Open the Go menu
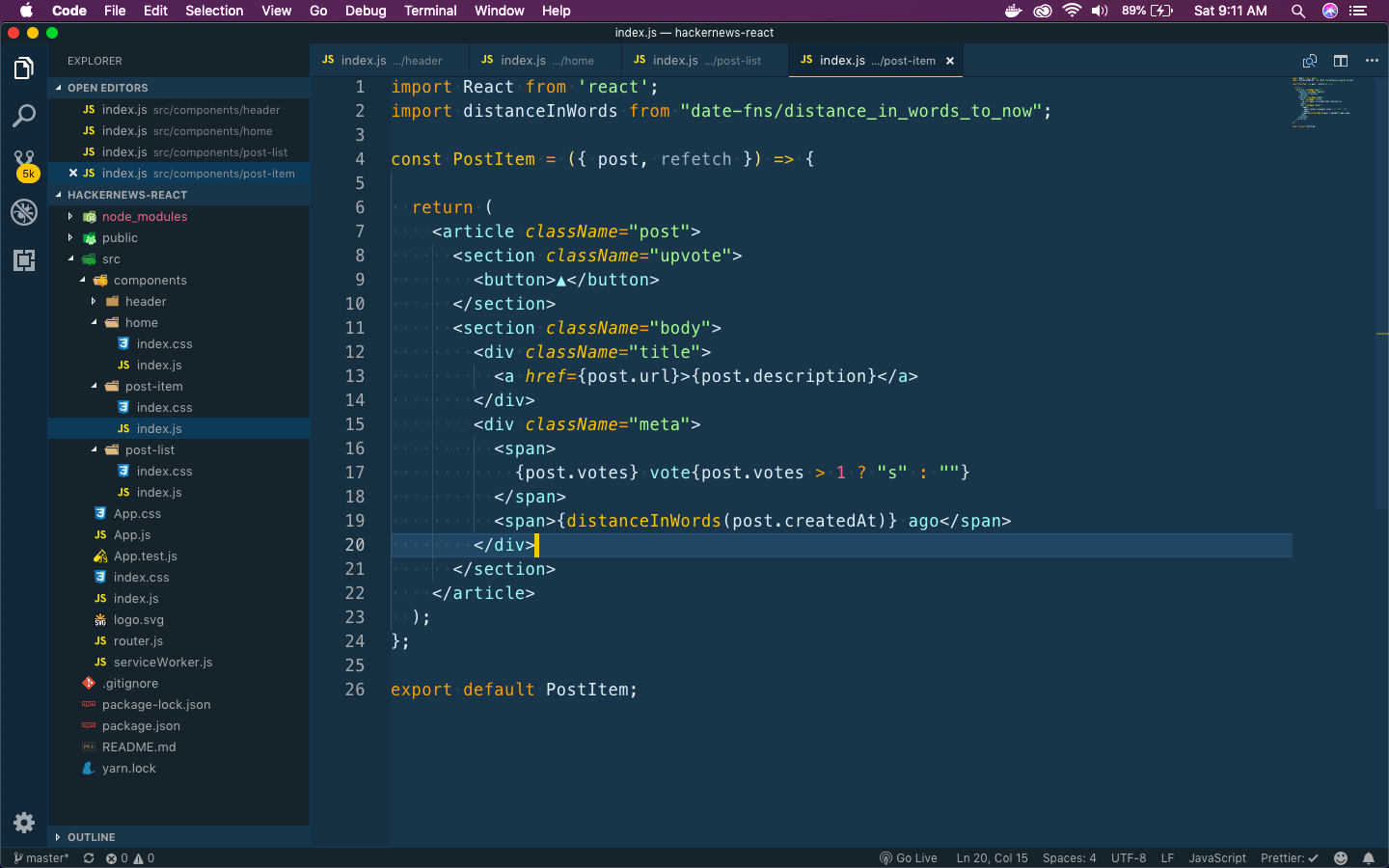 coord(318,11)
